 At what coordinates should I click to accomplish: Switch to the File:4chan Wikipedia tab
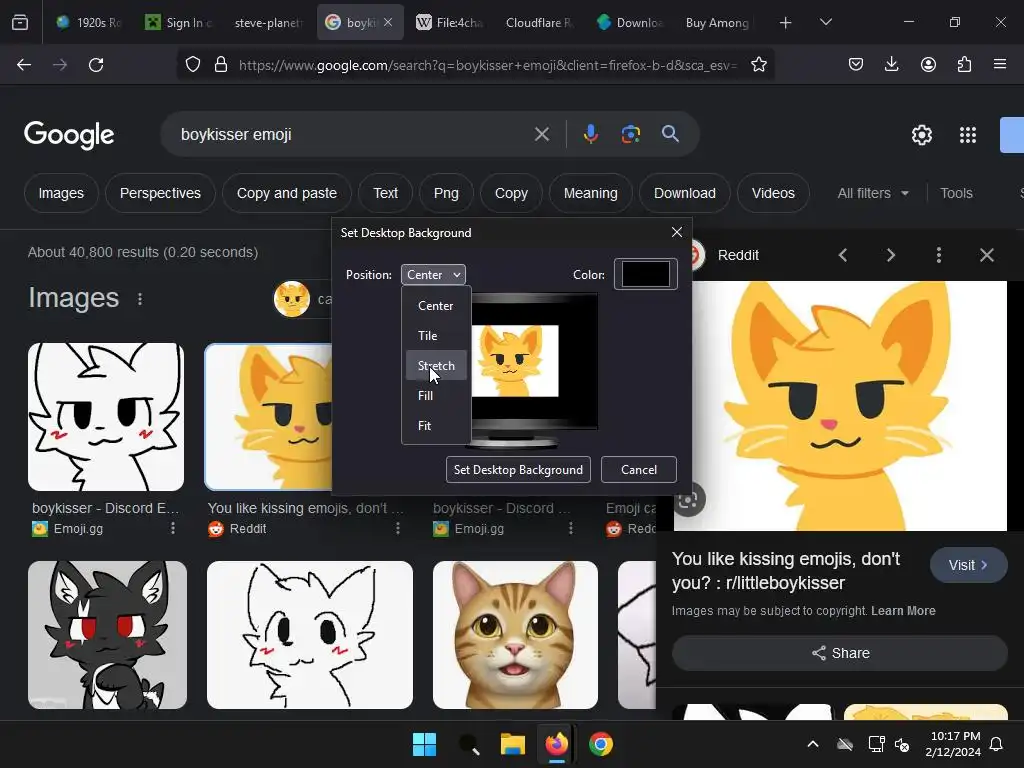449,23
